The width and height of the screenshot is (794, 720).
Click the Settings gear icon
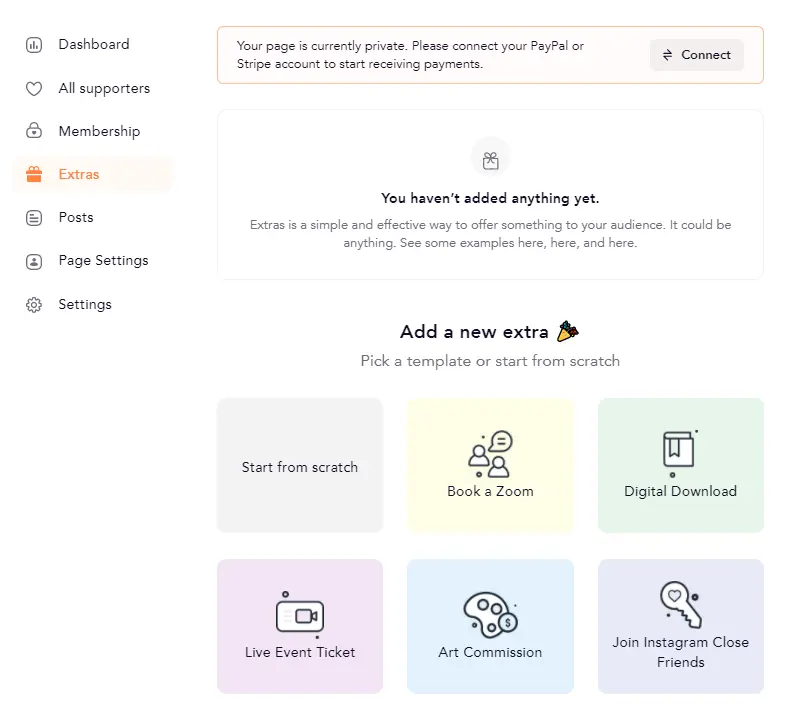click(x=34, y=305)
